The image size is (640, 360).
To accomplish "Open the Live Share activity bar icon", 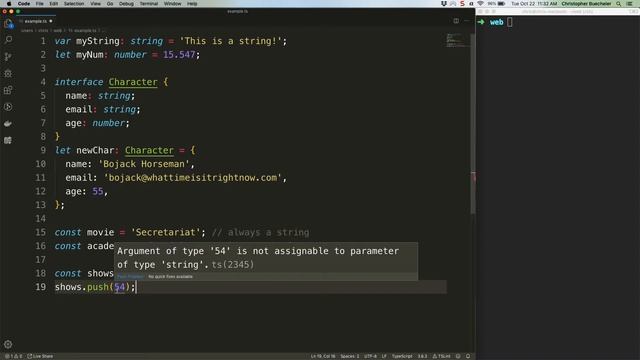I will click(8, 107).
